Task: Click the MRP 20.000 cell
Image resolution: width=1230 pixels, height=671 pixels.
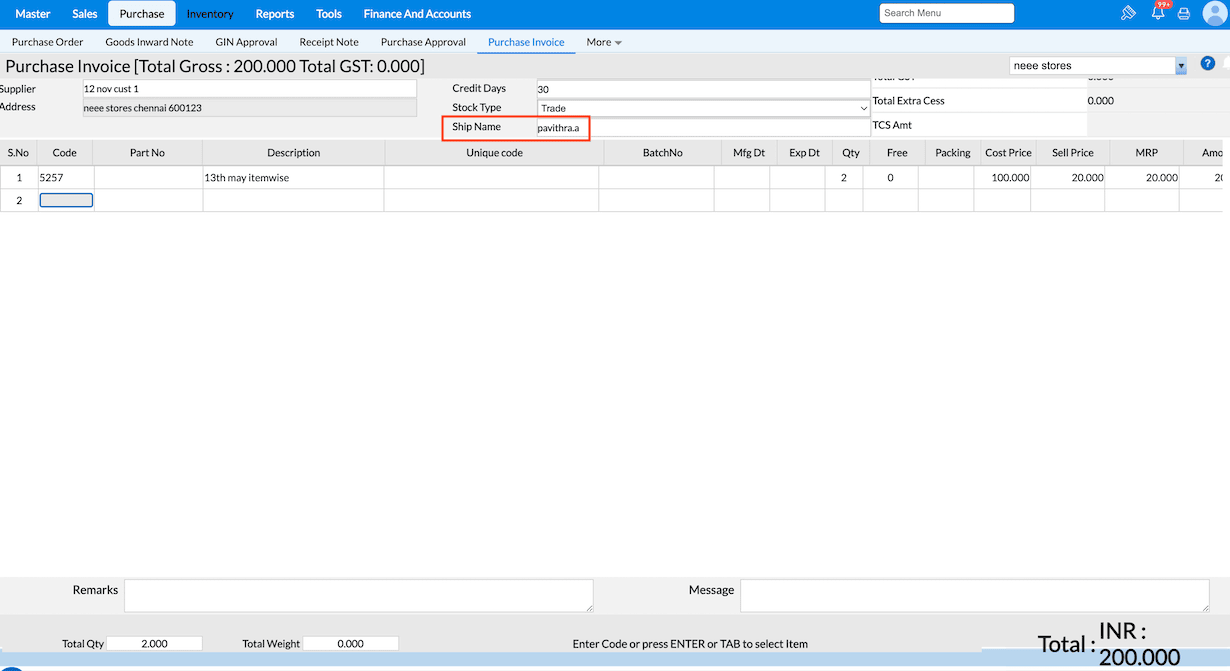Action: click(x=1142, y=177)
